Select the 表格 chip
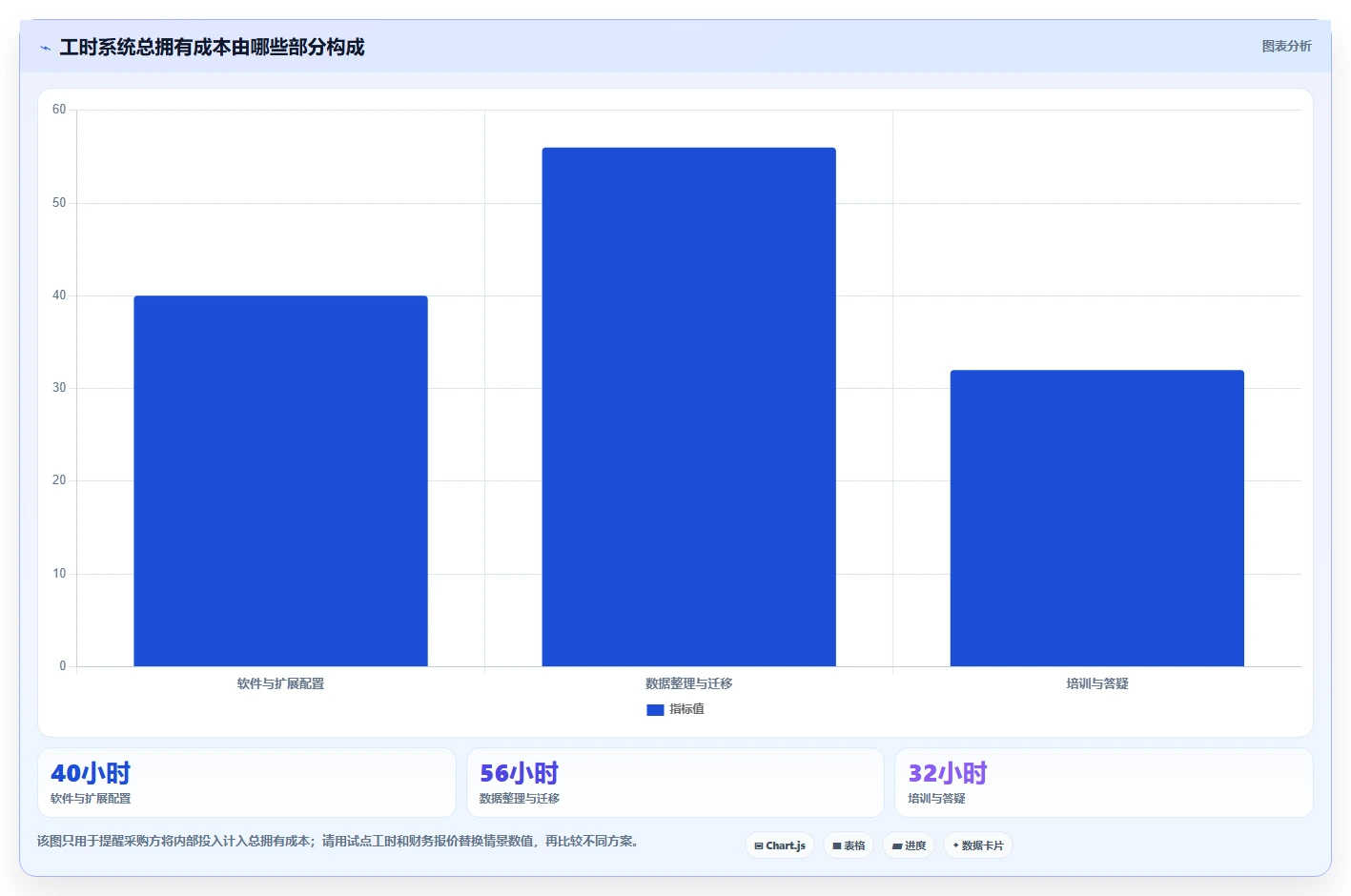This screenshot has width=1351, height=896. pos(849,845)
